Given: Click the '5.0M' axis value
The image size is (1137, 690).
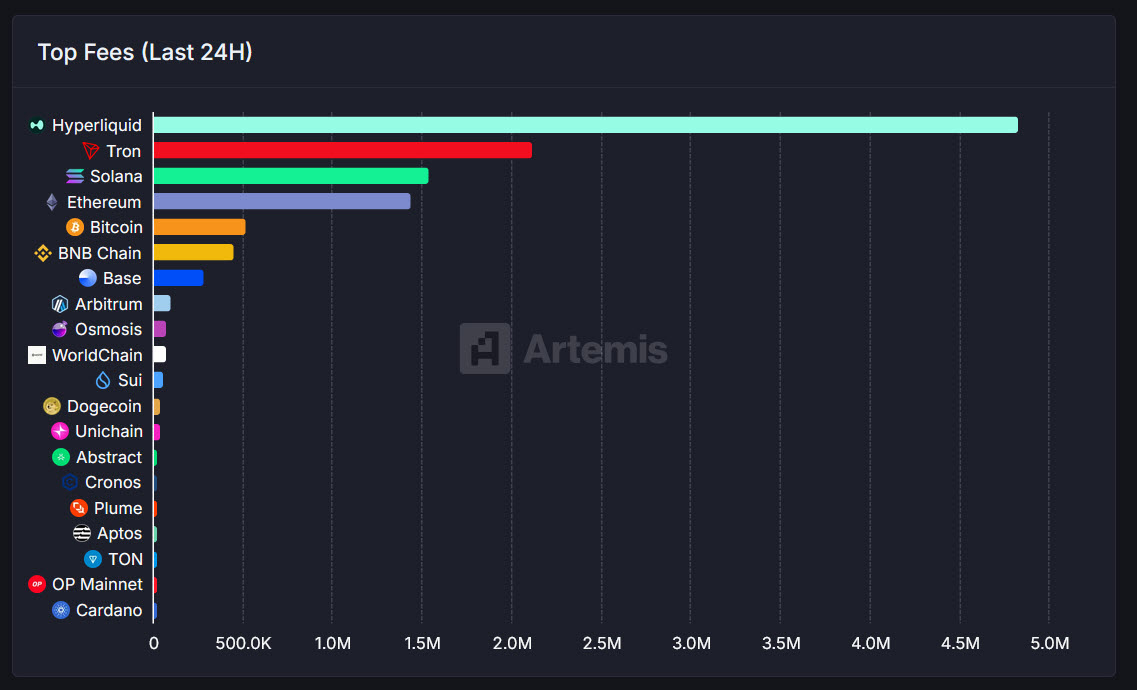Looking at the screenshot, I should (1050, 644).
